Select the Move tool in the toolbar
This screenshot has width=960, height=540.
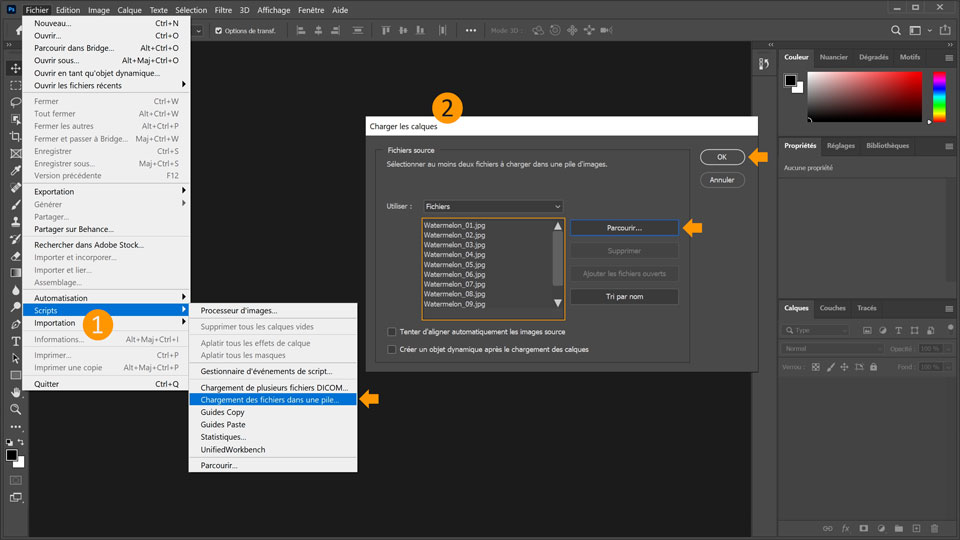15,68
